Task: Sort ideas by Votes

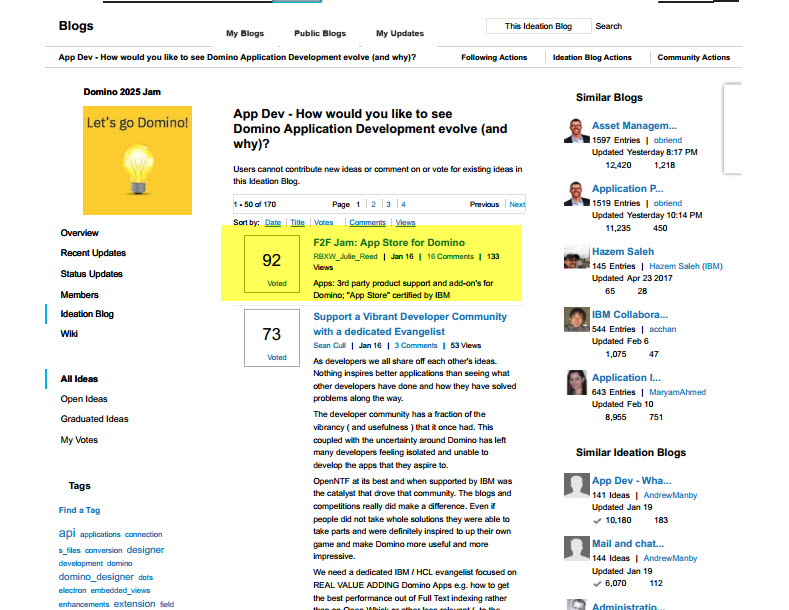Action: point(324,222)
